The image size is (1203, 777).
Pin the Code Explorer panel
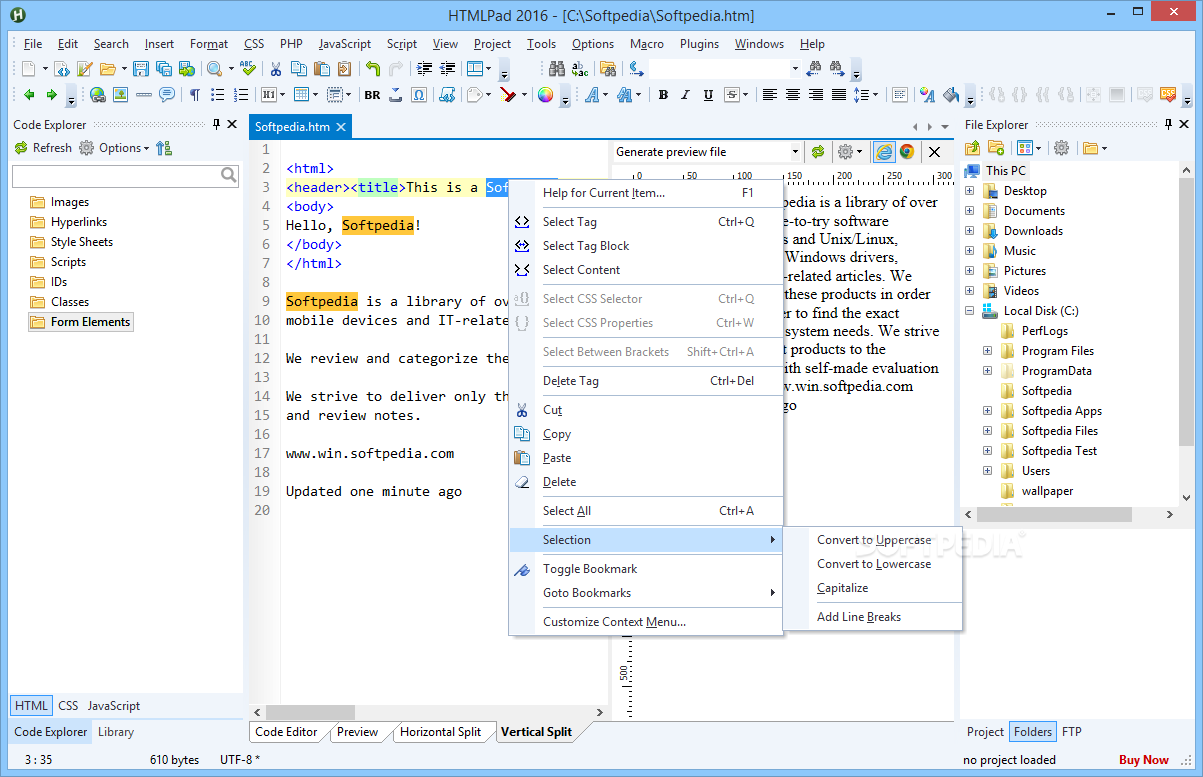pos(216,124)
